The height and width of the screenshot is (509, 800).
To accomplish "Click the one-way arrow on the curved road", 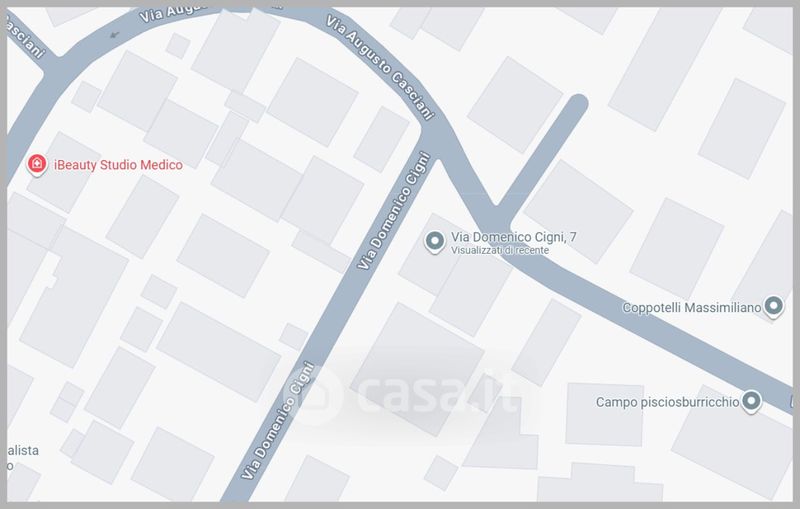I will [x=114, y=35].
